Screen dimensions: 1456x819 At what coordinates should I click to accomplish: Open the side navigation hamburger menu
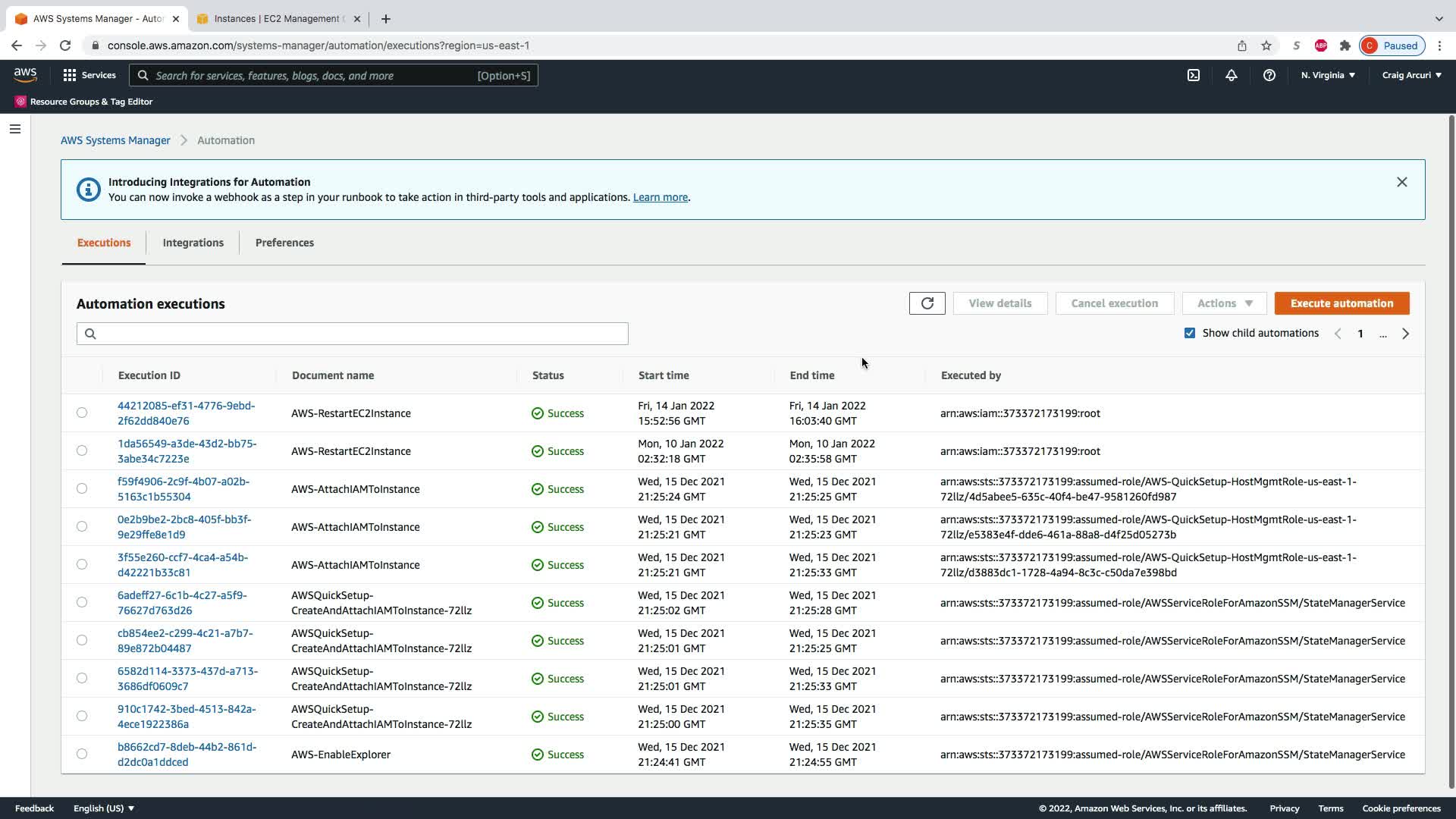coord(14,129)
